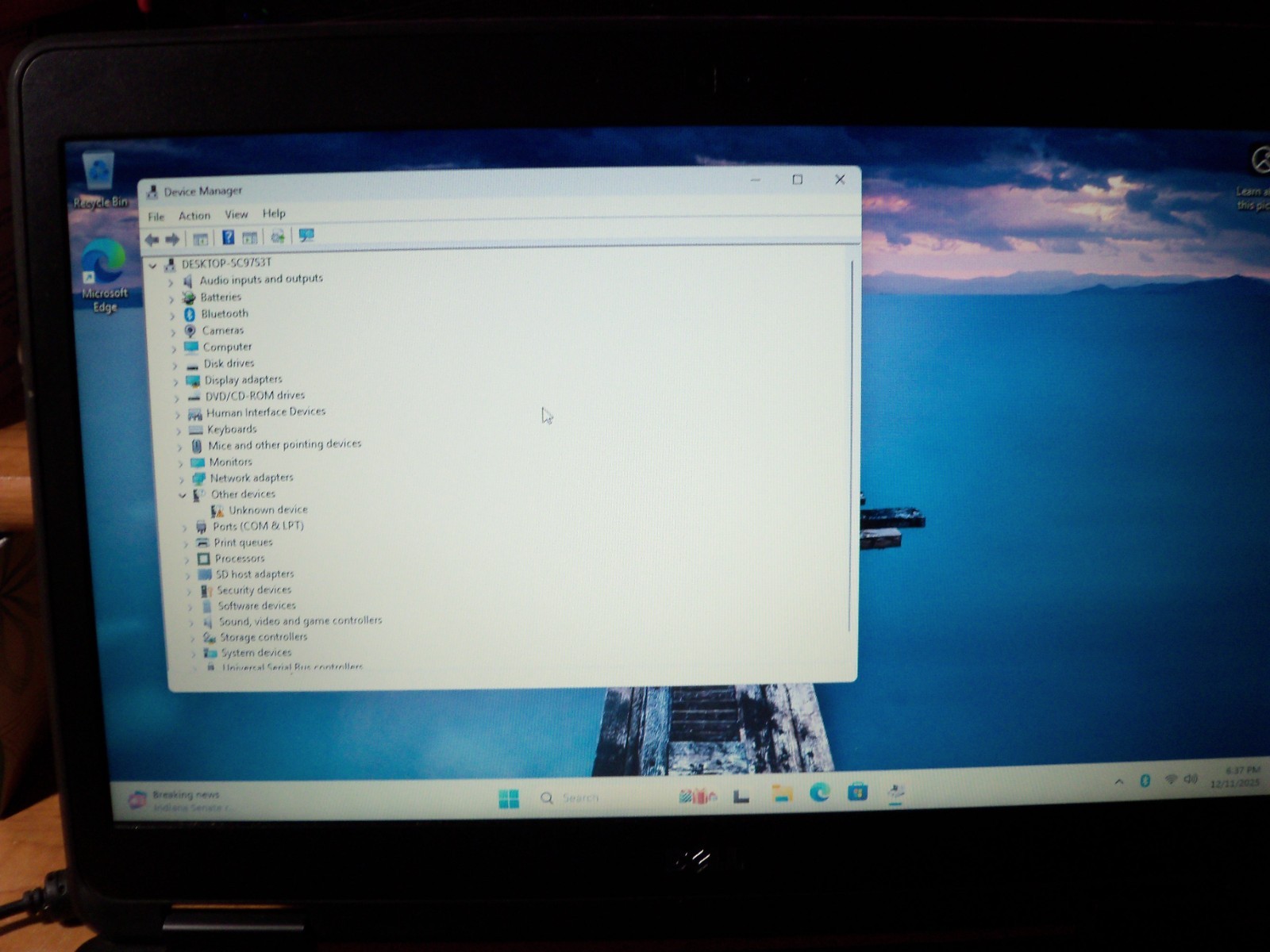Select Sound, video and game controllers row
This screenshot has width=1270, height=952.
[300, 620]
